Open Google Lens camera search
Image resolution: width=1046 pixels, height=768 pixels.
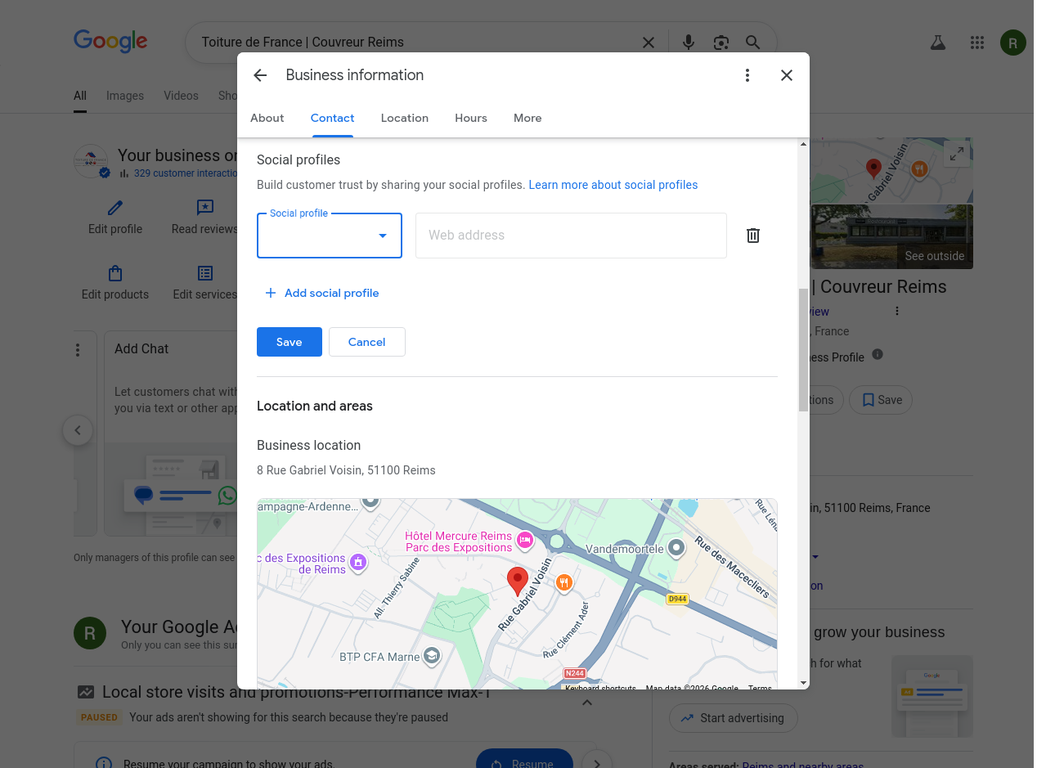tap(721, 42)
